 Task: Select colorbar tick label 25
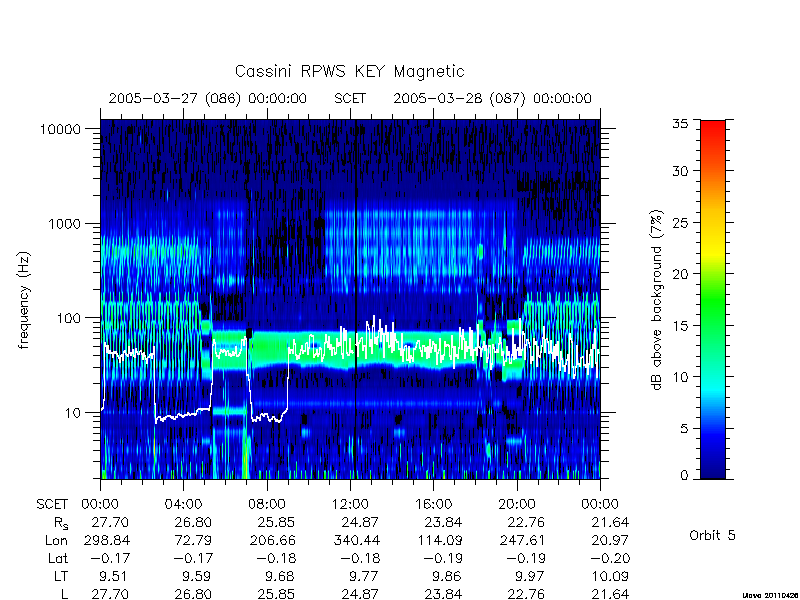coord(680,223)
